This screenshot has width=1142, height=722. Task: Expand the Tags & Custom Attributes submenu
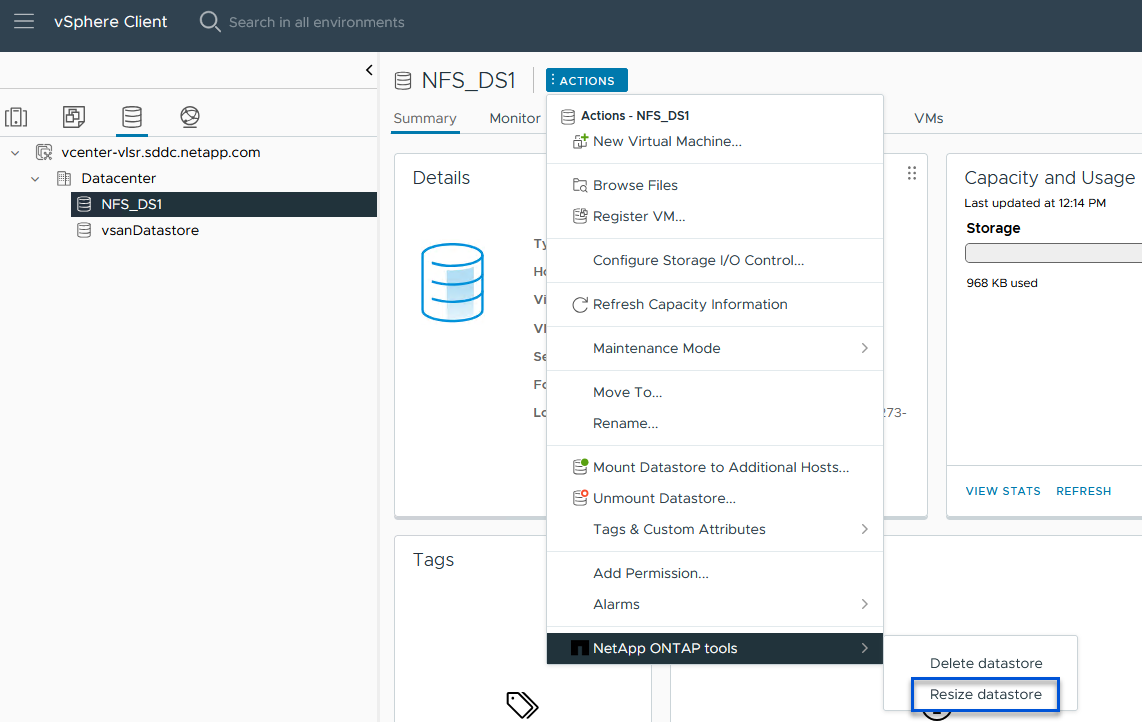715,529
